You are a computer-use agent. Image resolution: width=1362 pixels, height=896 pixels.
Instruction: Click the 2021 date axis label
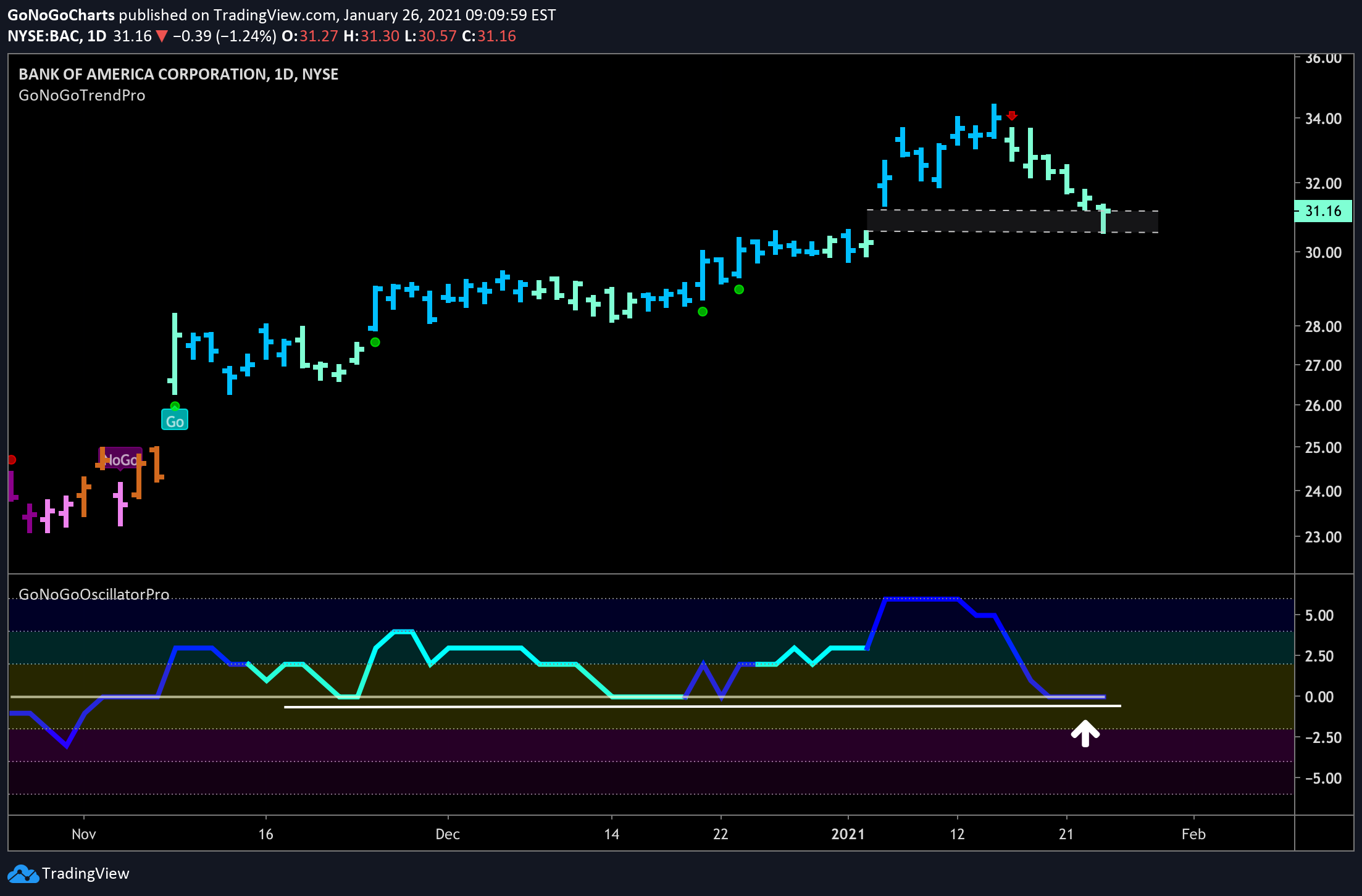[848, 834]
